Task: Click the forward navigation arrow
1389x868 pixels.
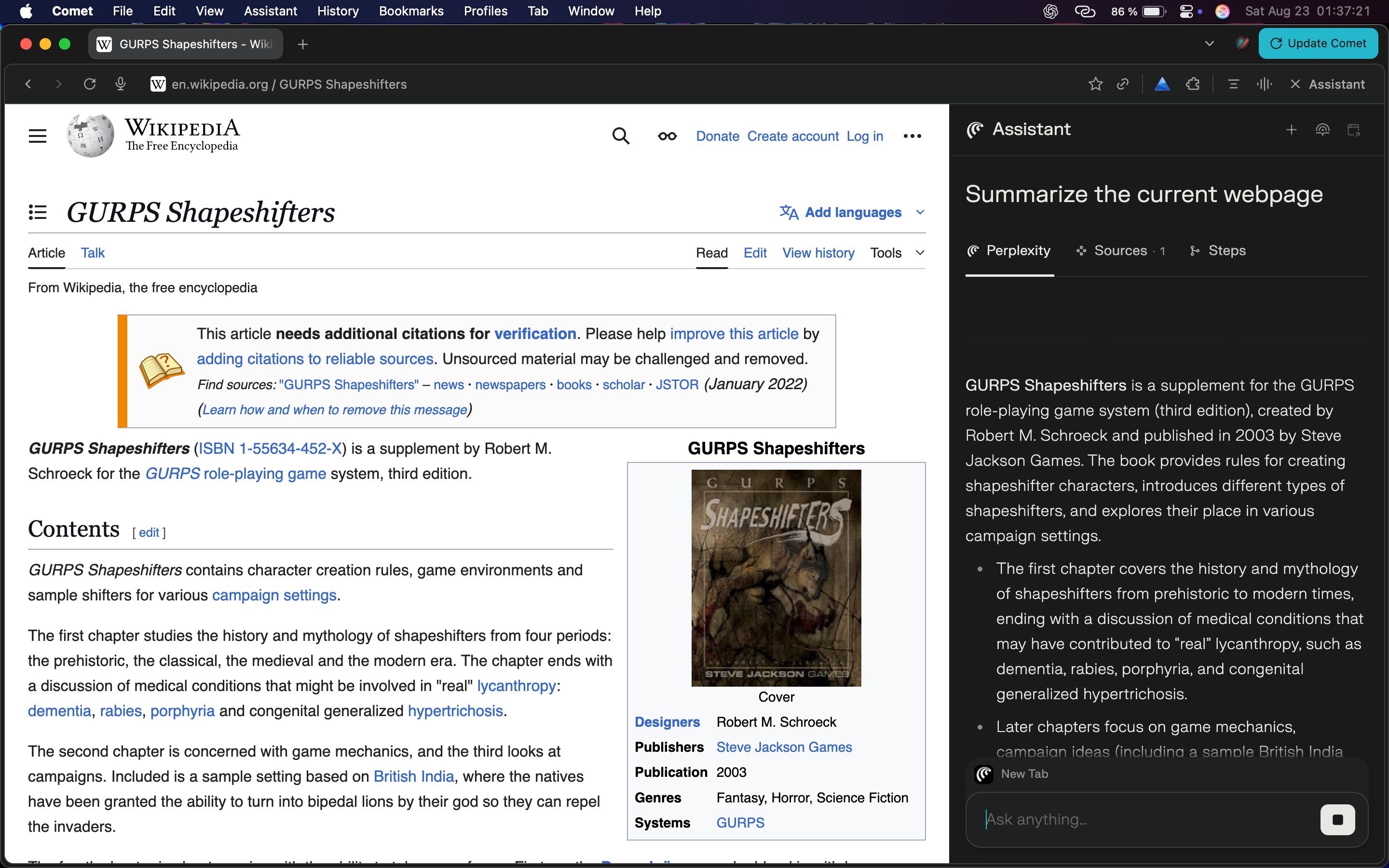Action: point(58,84)
